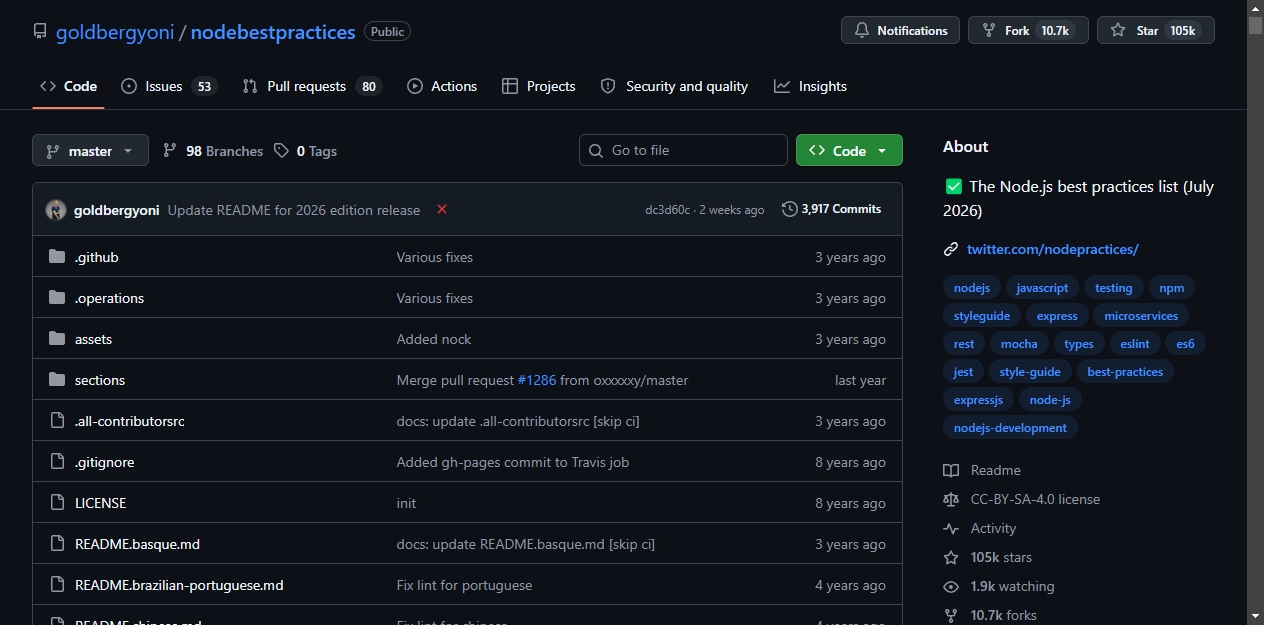The width and height of the screenshot is (1264, 625).
Task: Click the folder icon of .operations
Action: [57, 298]
